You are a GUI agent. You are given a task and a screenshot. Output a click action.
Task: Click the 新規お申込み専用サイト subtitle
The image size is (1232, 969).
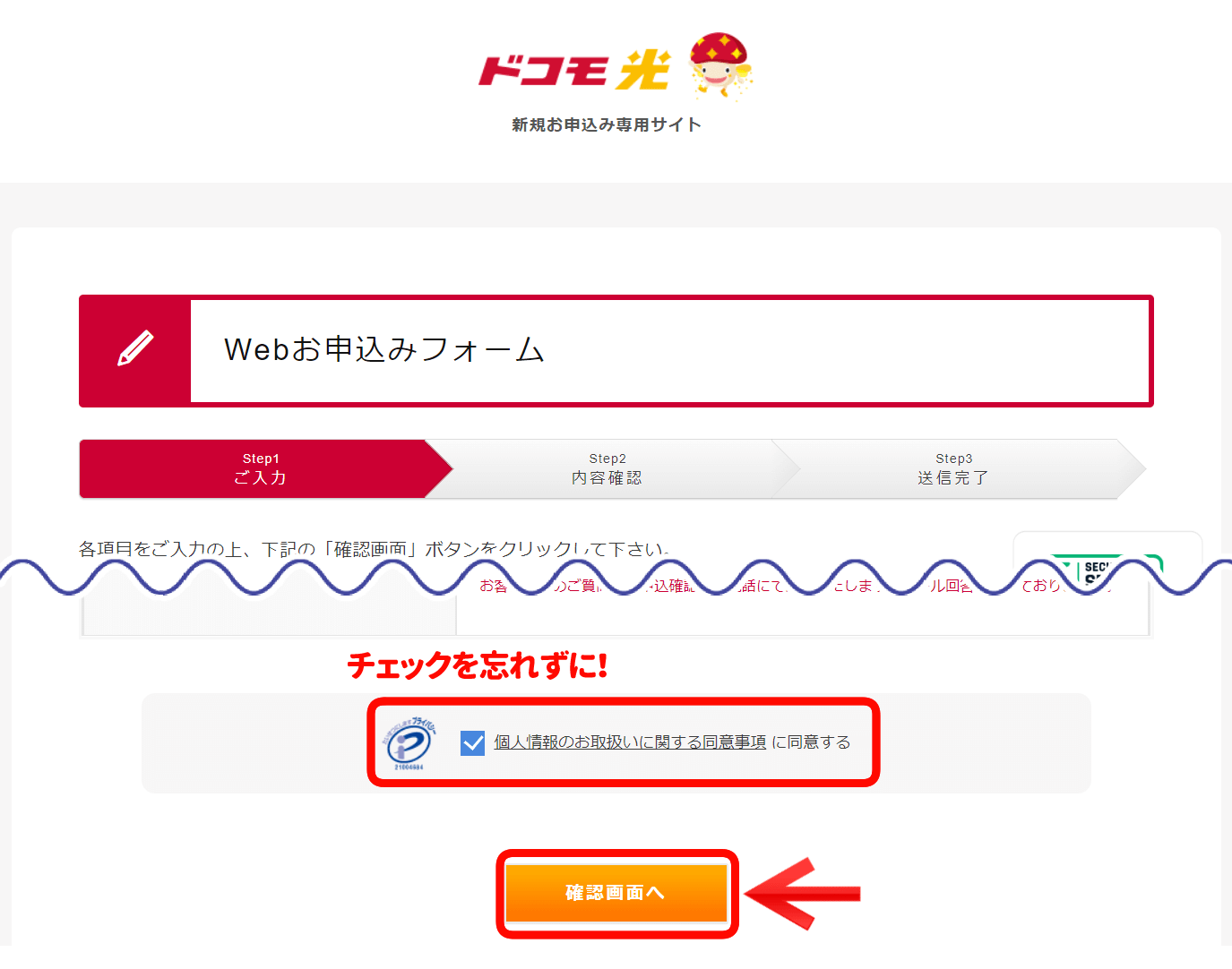pyautogui.click(x=607, y=124)
